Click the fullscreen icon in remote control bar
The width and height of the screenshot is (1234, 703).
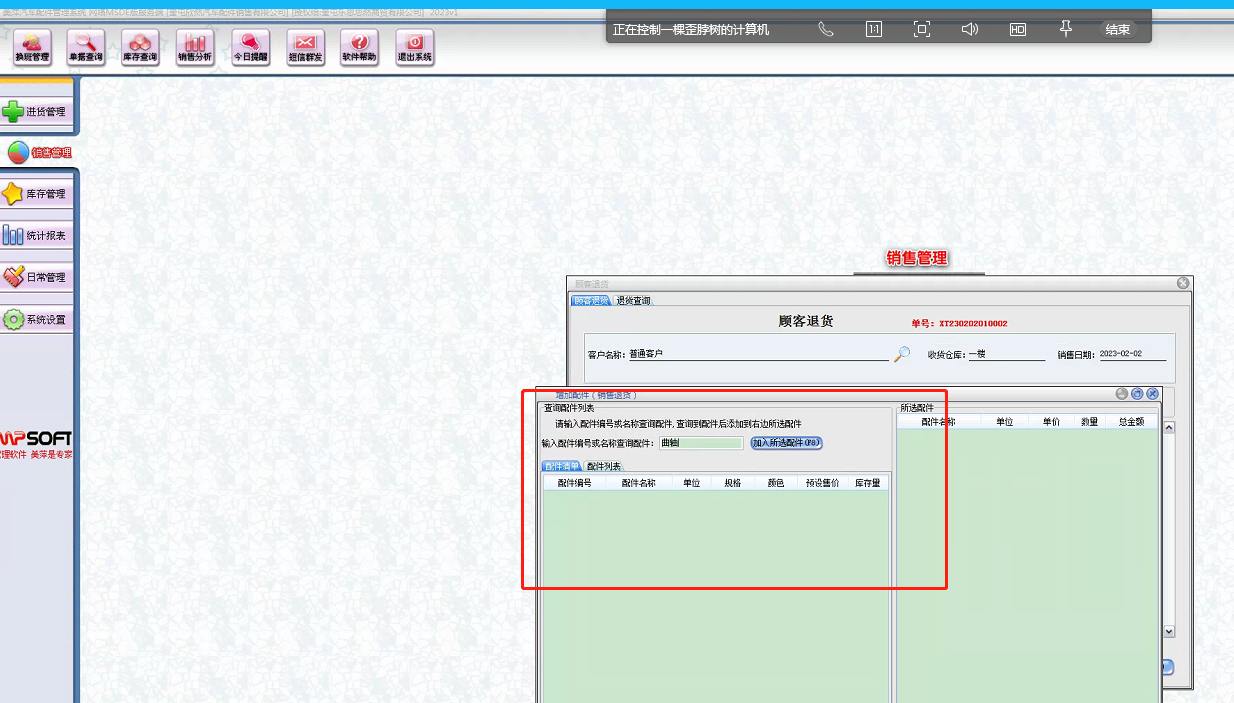click(922, 29)
